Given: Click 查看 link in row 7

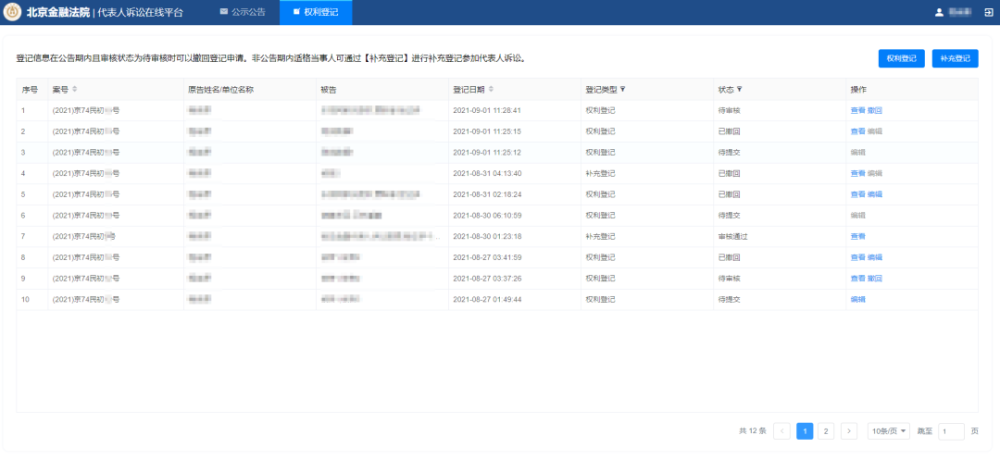Looking at the screenshot, I should (x=858, y=236).
